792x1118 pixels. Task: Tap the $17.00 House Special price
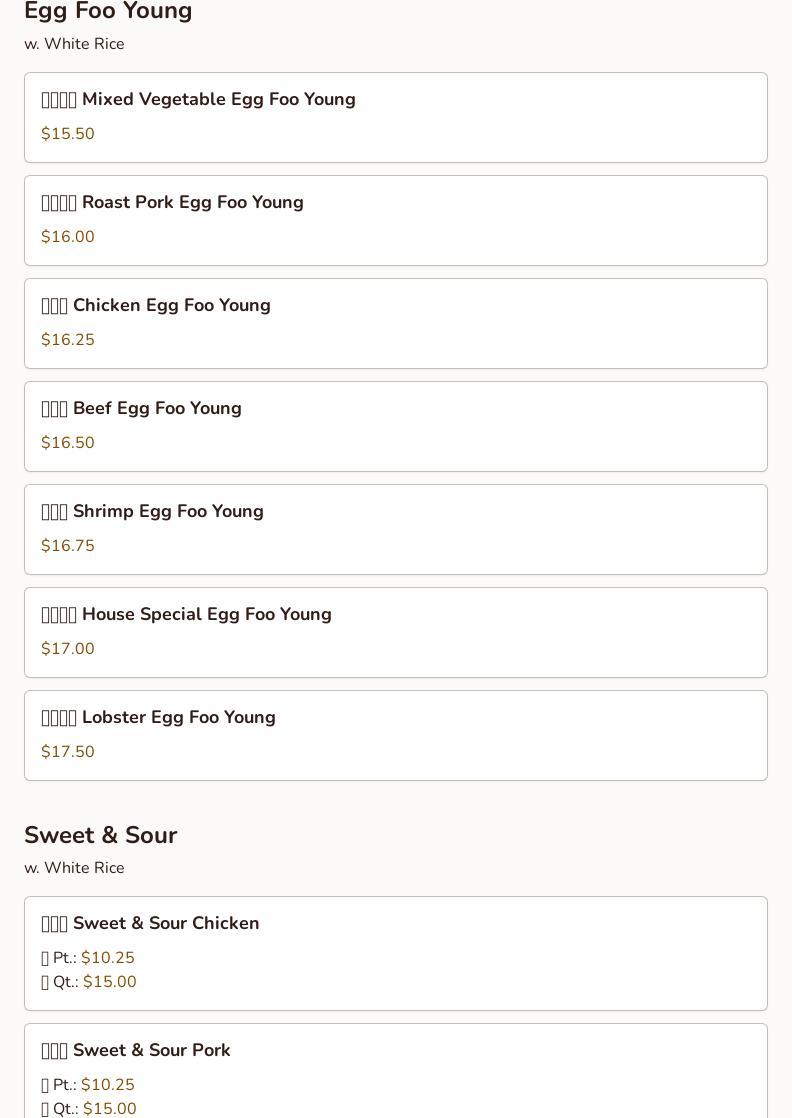point(68,649)
